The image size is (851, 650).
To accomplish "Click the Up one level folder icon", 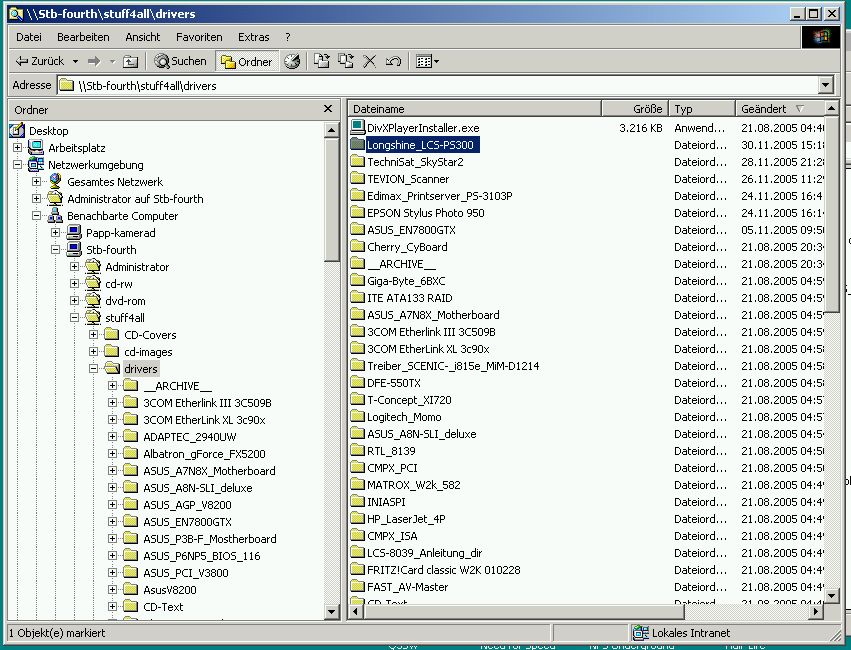I will [x=130, y=62].
